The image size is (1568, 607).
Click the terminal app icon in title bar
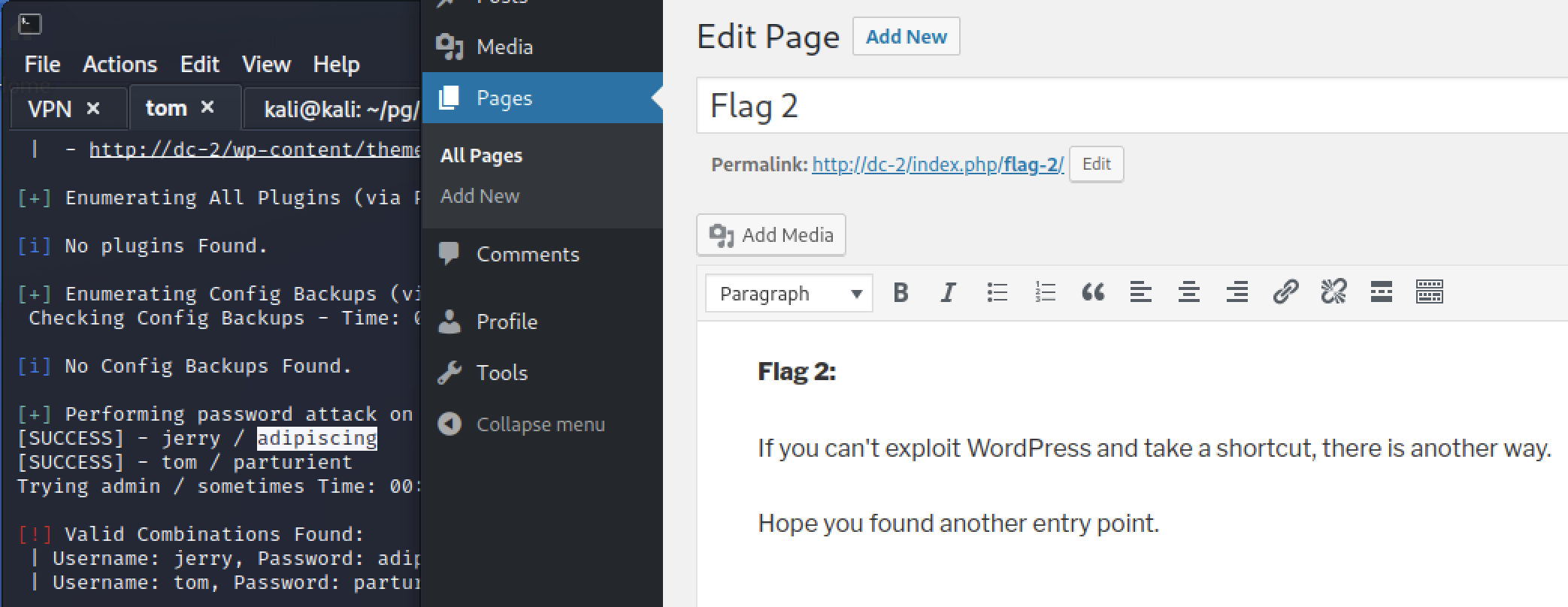click(30, 25)
